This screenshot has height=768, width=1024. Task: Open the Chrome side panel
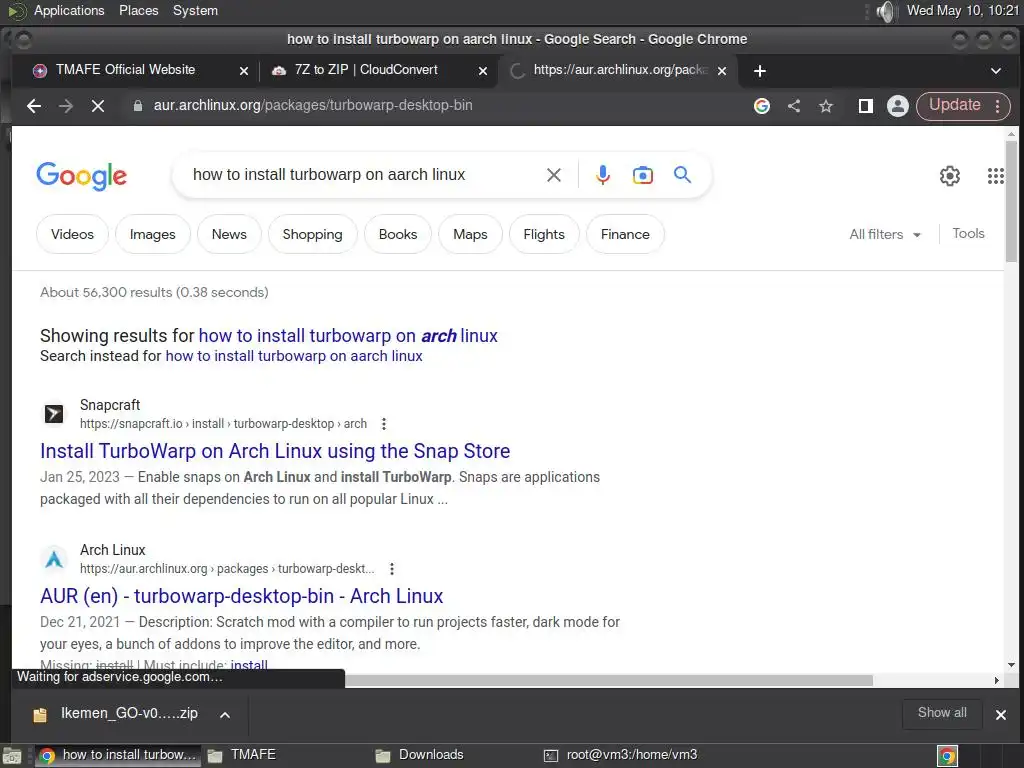tap(865, 106)
